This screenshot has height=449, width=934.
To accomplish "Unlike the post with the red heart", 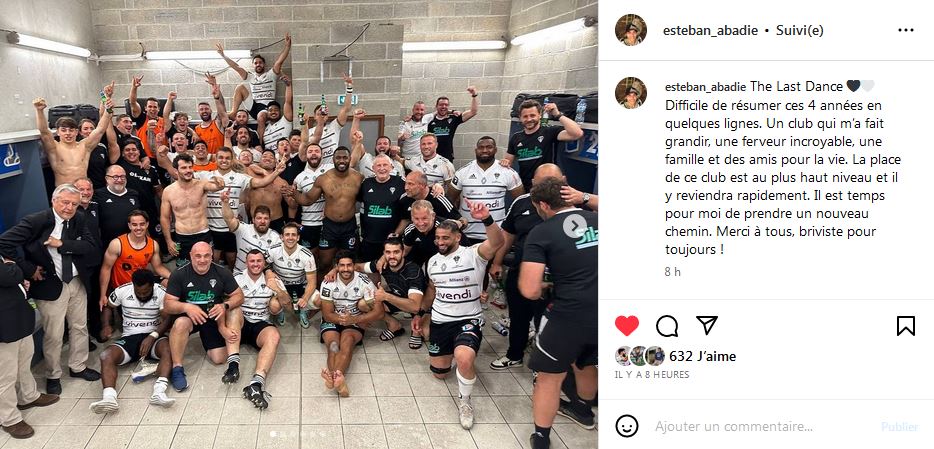I will click(x=627, y=326).
